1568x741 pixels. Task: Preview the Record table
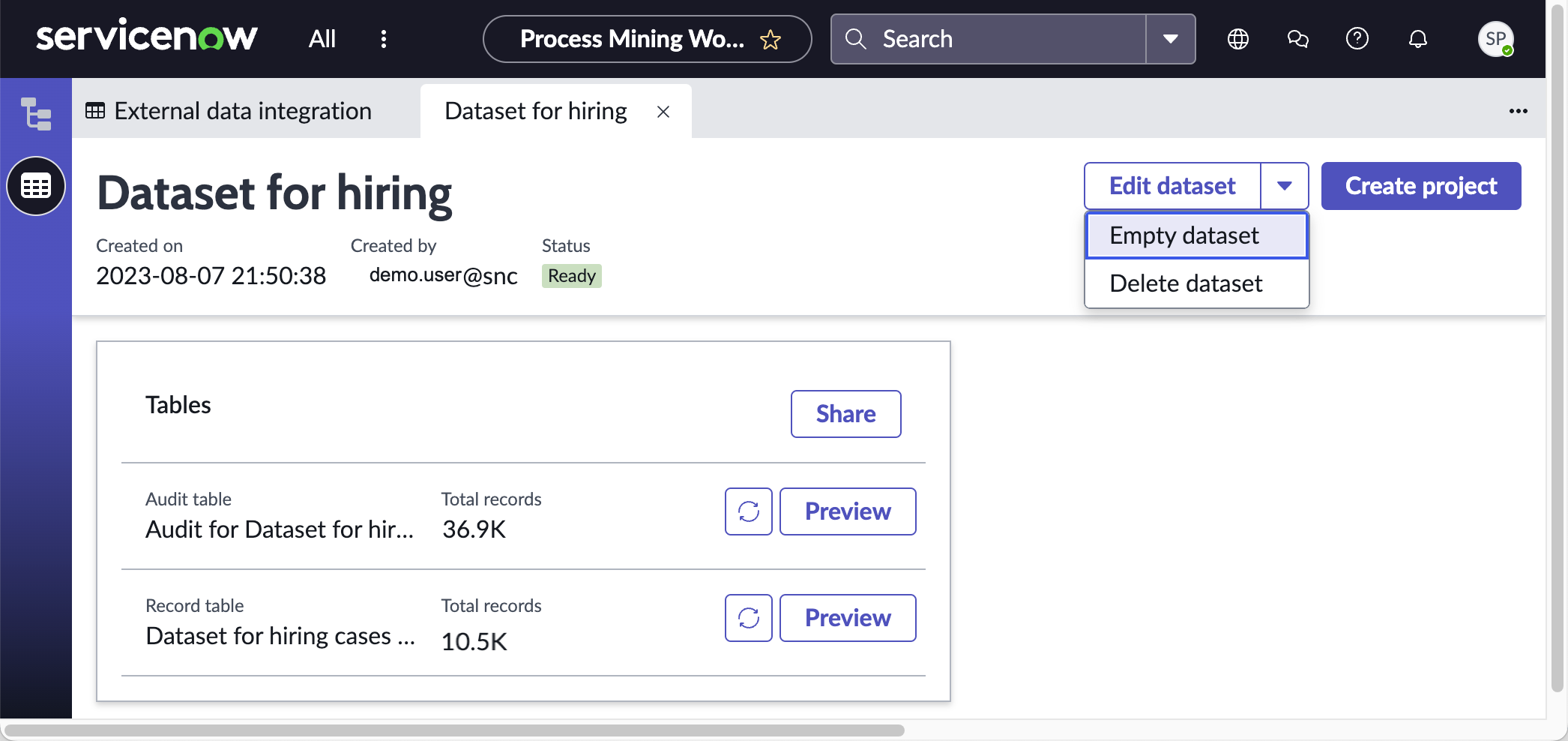click(x=848, y=618)
